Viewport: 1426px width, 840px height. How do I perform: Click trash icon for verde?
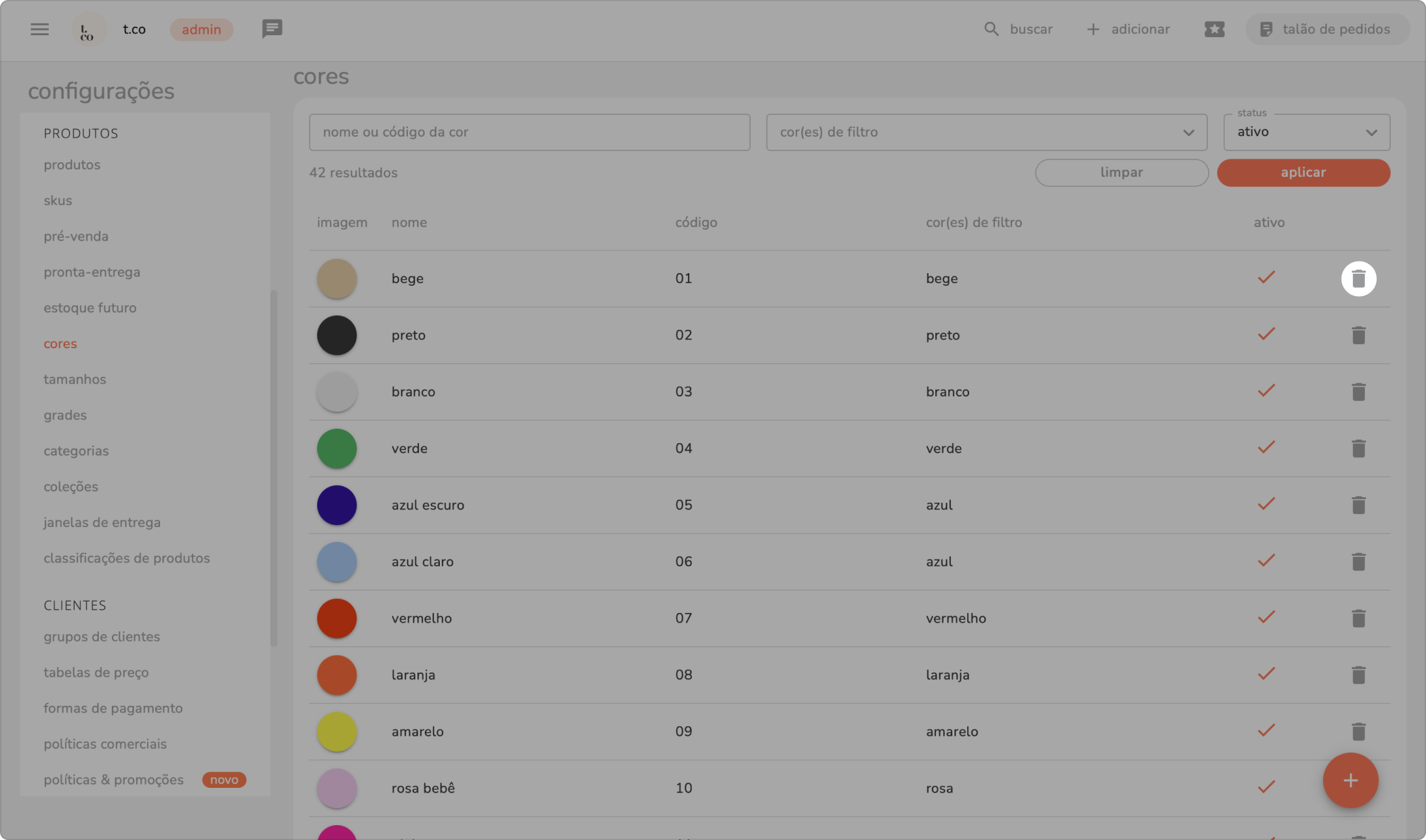[1358, 448]
